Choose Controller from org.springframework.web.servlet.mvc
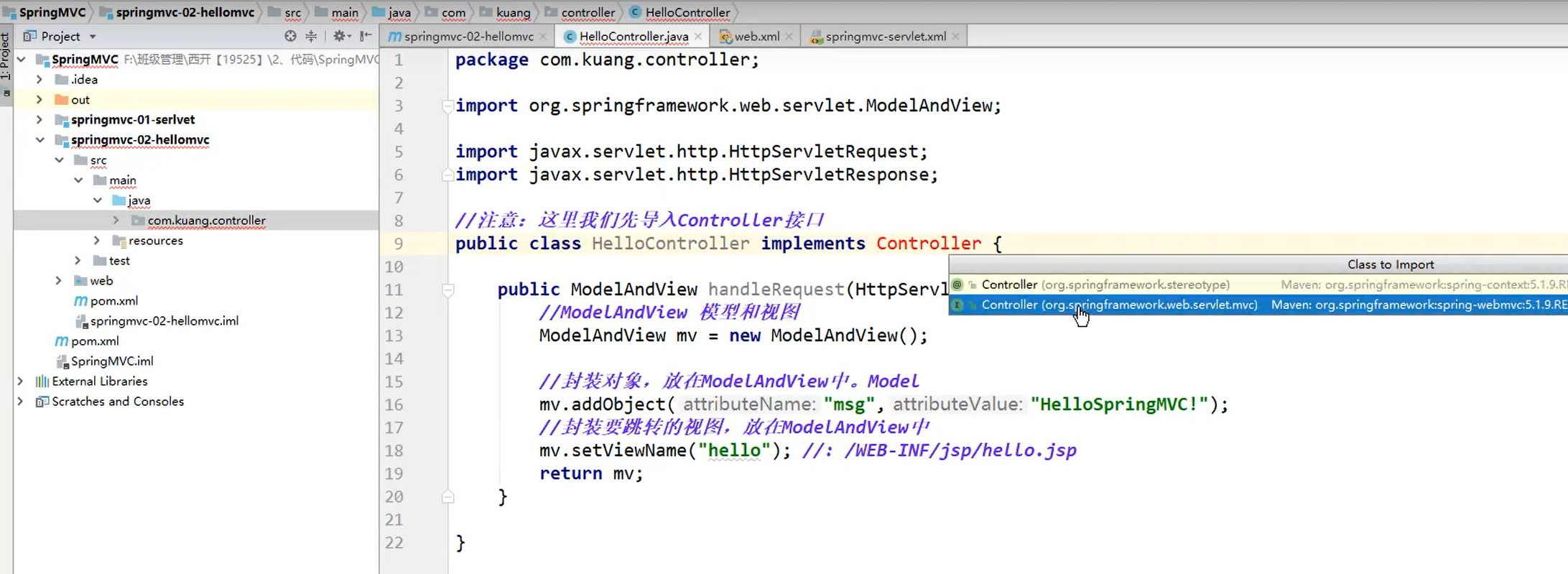This screenshot has width=1568, height=574. coord(1258,305)
